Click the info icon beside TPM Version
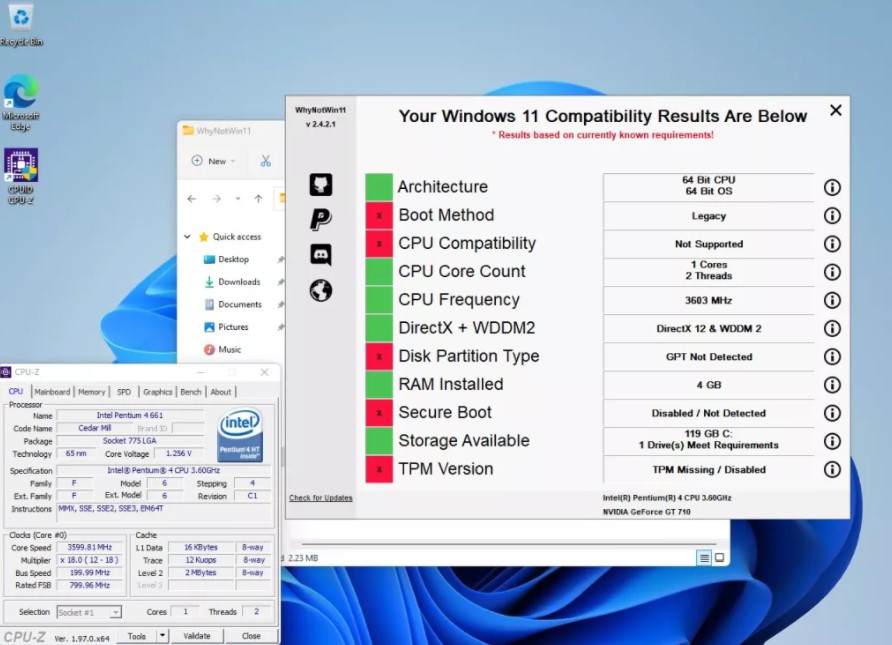This screenshot has width=892, height=645. [834, 469]
